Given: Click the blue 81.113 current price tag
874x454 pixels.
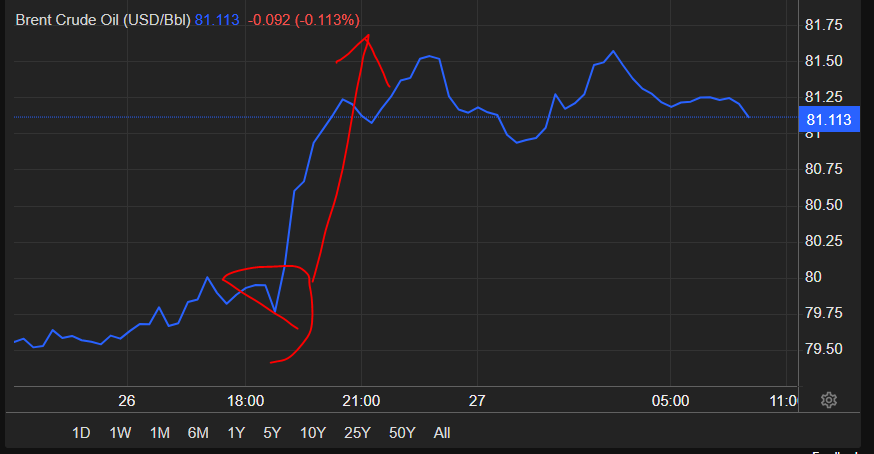Looking at the screenshot, I should 828,120.
